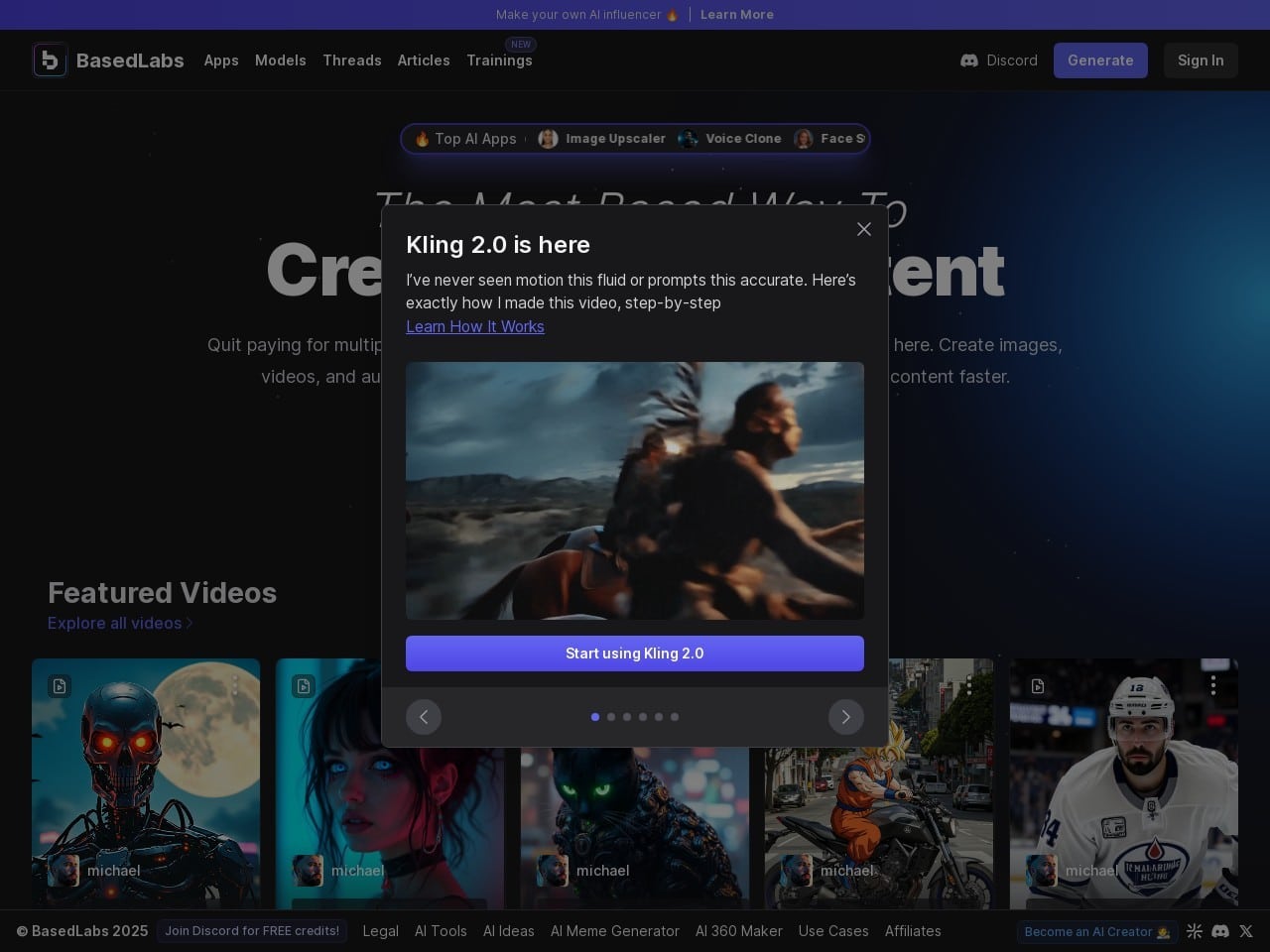Open three-dot menu on hockey player card
This screenshot has width=1270, height=952.
(1212, 685)
